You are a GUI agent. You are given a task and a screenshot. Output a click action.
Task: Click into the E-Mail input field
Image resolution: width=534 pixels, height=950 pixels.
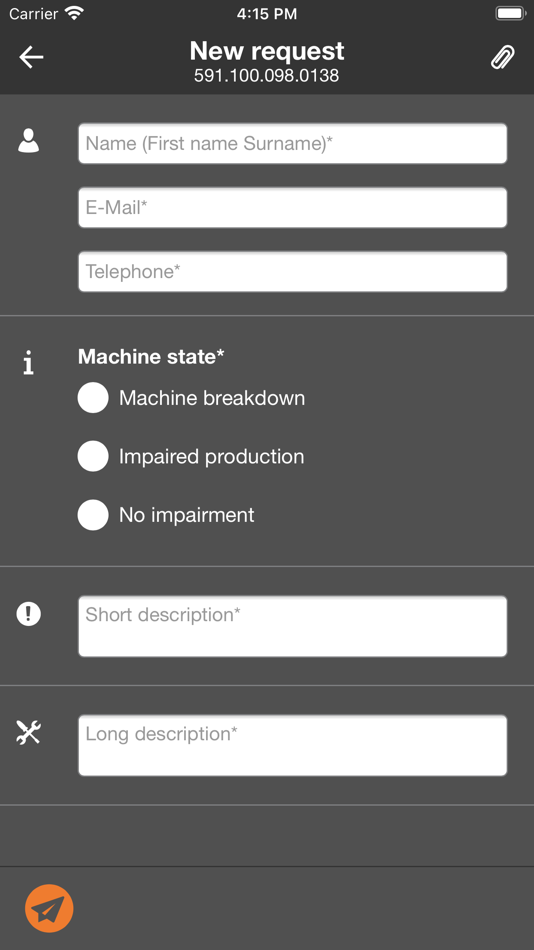(x=292, y=208)
